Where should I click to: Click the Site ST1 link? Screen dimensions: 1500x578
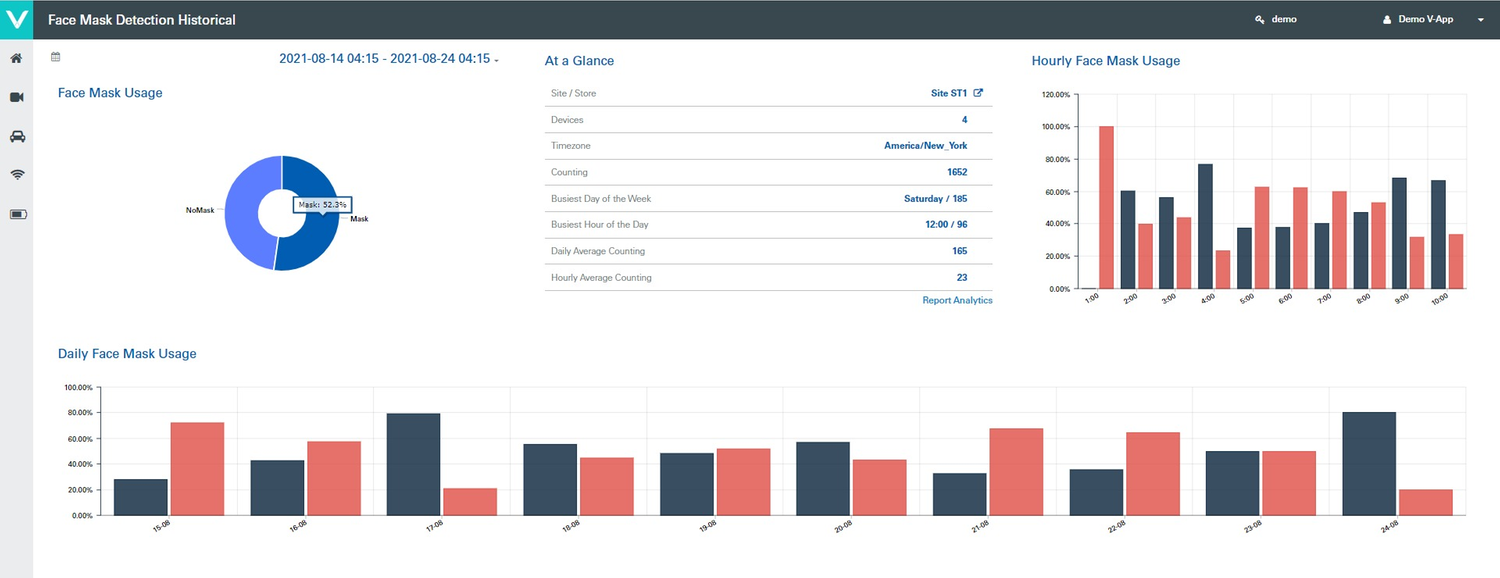950,92
